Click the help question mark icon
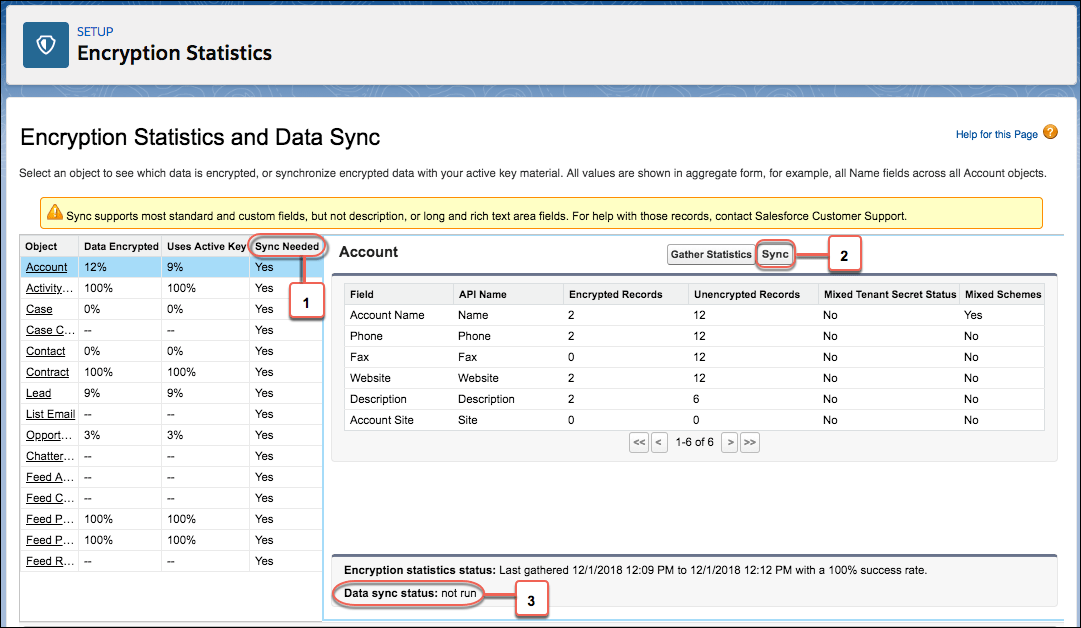 pyautogui.click(x=1050, y=132)
